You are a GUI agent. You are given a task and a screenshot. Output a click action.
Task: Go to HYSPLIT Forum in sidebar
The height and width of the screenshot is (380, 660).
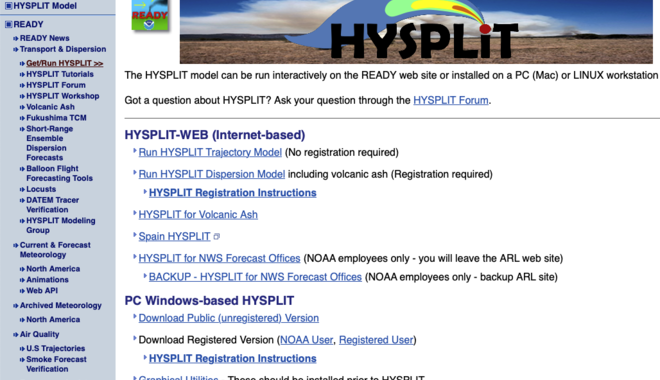(56, 85)
